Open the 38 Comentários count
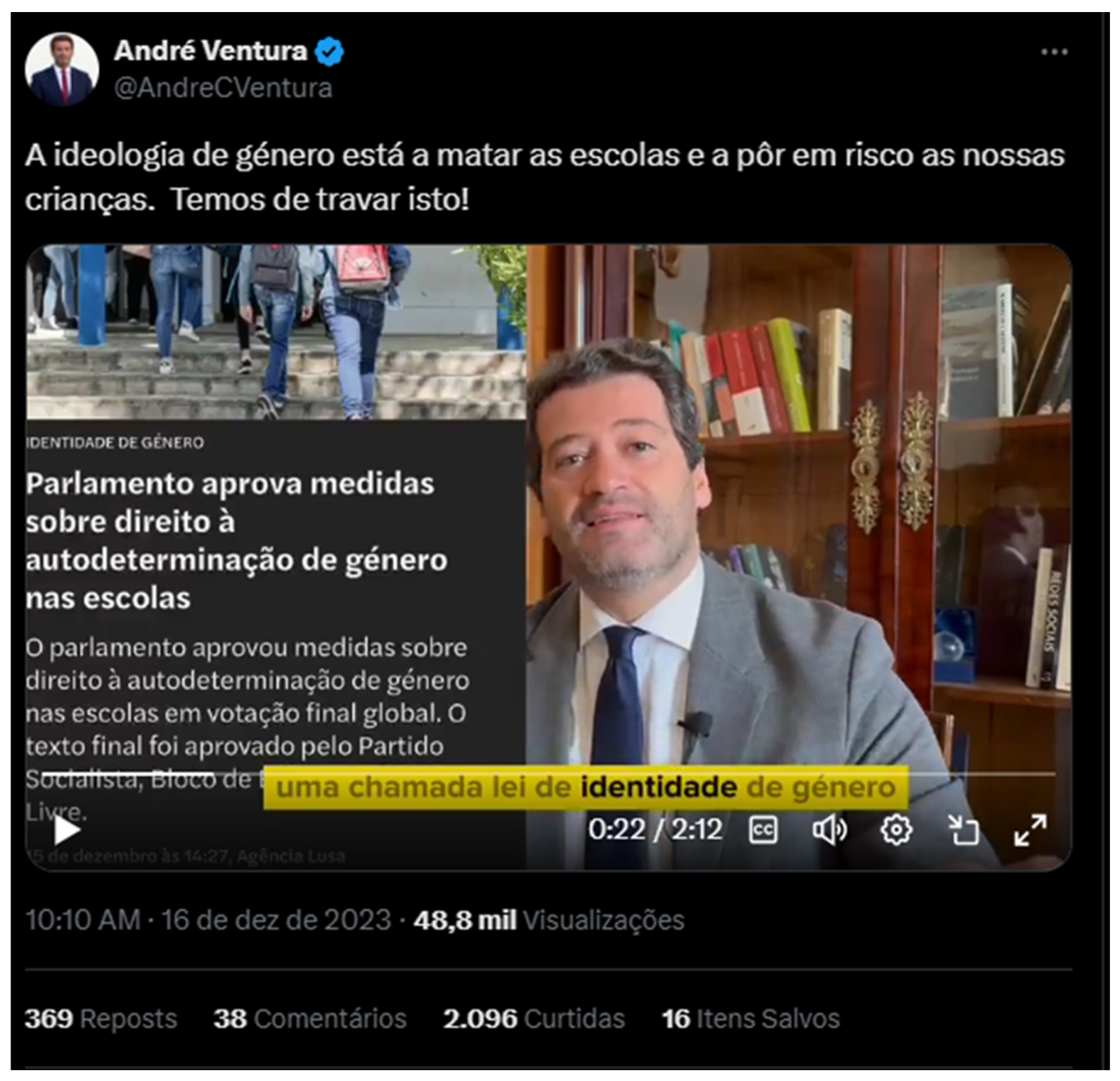 coord(310,1018)
